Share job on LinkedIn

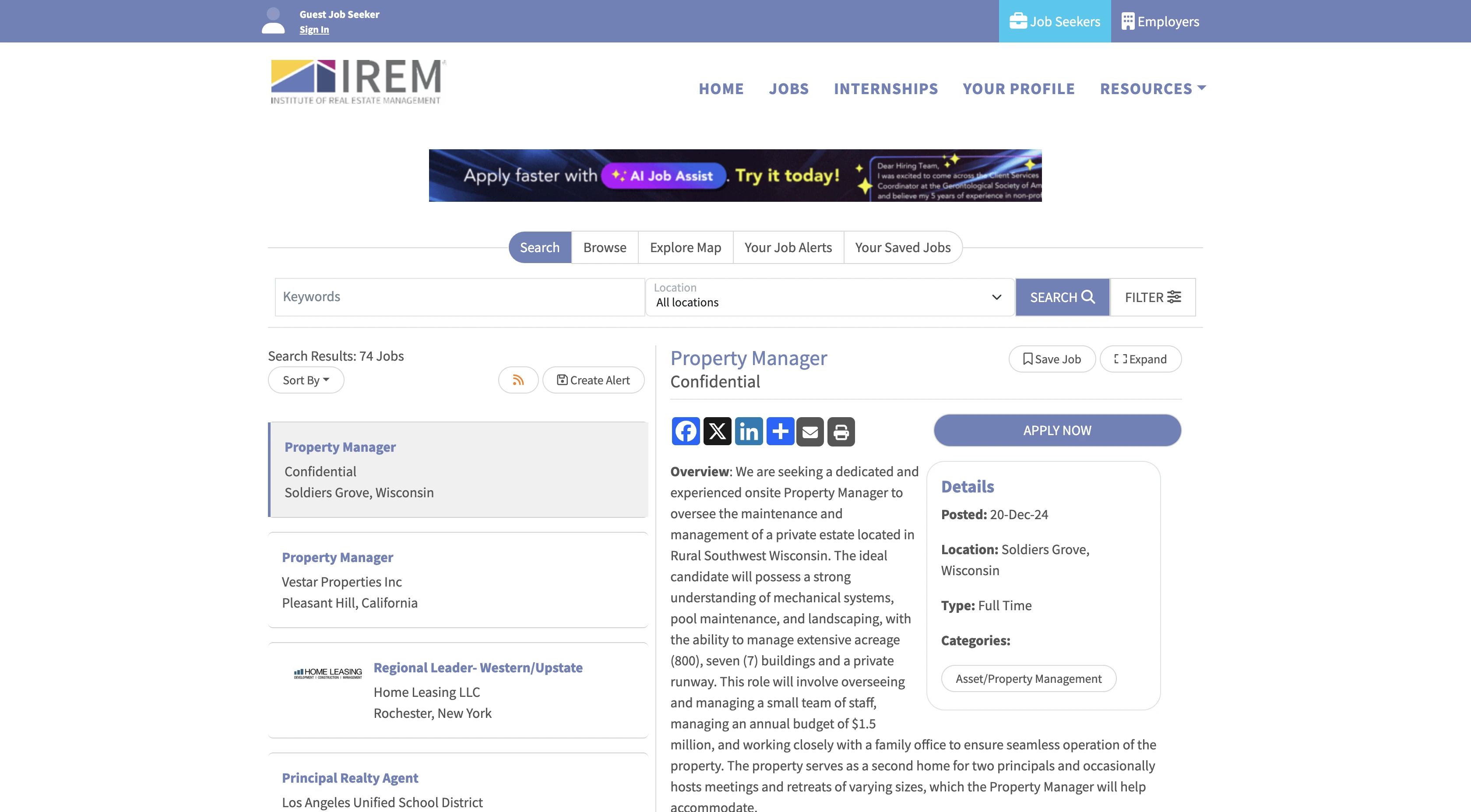pyautogui.click(x=748, y=431)
